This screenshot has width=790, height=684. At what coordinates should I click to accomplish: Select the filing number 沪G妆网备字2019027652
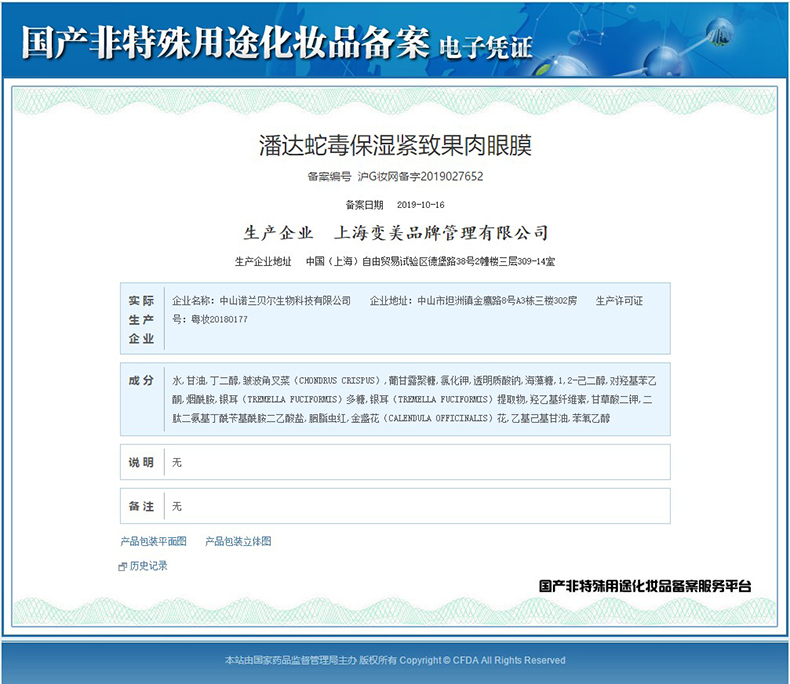click(420, 176)
